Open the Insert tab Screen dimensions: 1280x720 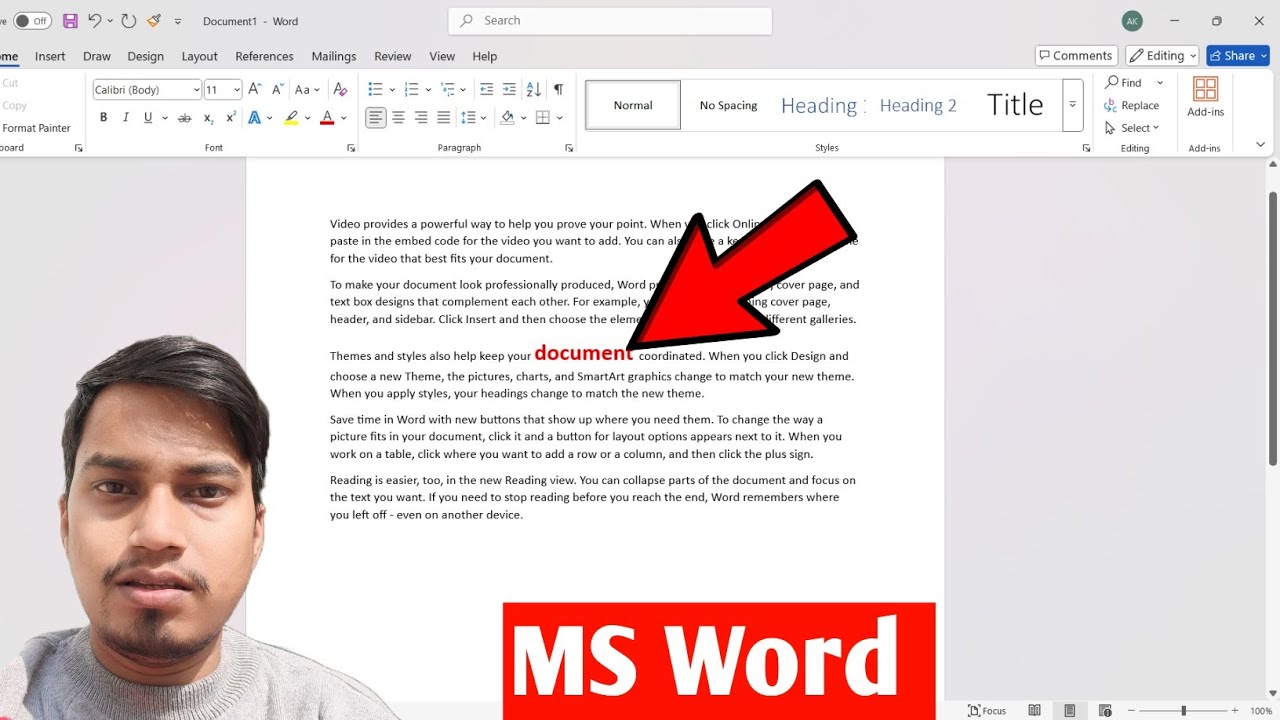(50, 57)
